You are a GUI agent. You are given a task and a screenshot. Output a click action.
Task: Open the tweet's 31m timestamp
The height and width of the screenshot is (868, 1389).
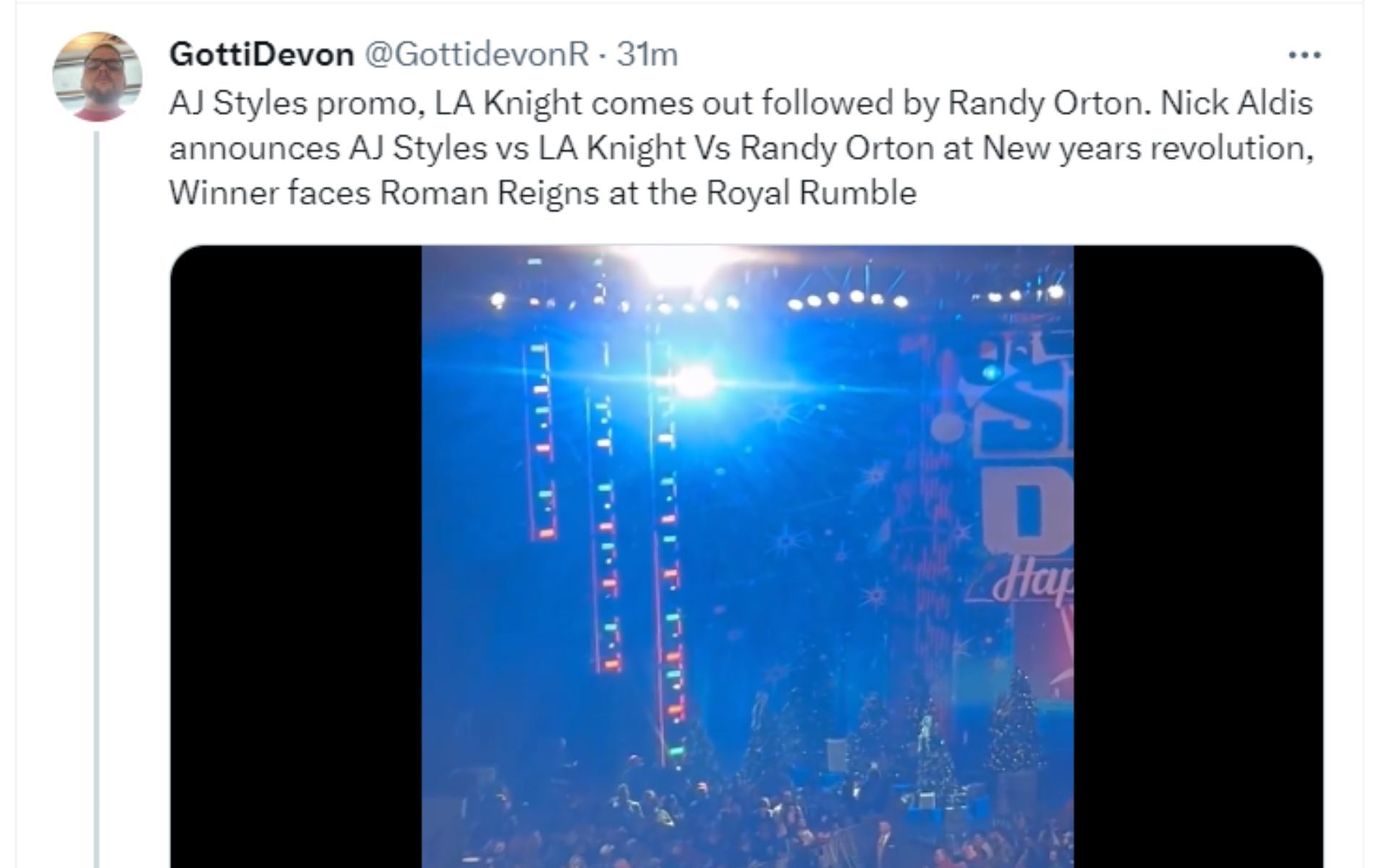pos(647,54)
